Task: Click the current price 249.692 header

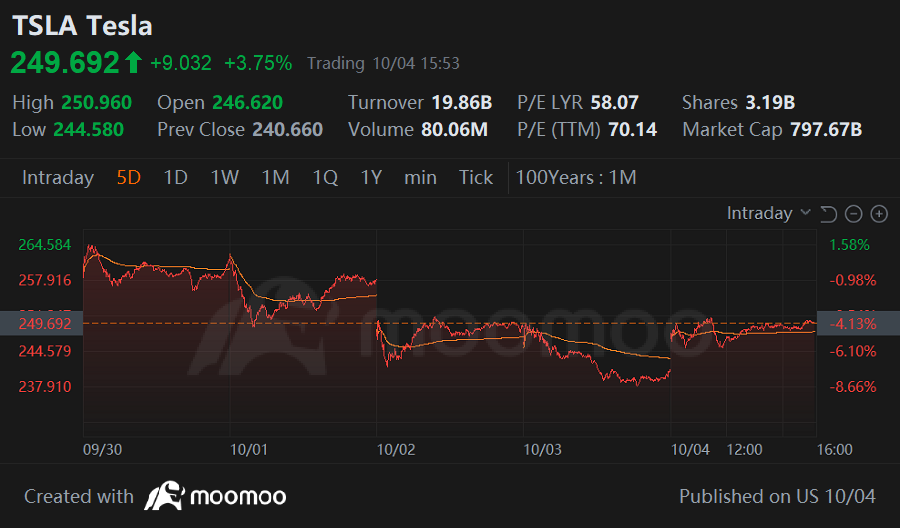Action: point(65,62)
